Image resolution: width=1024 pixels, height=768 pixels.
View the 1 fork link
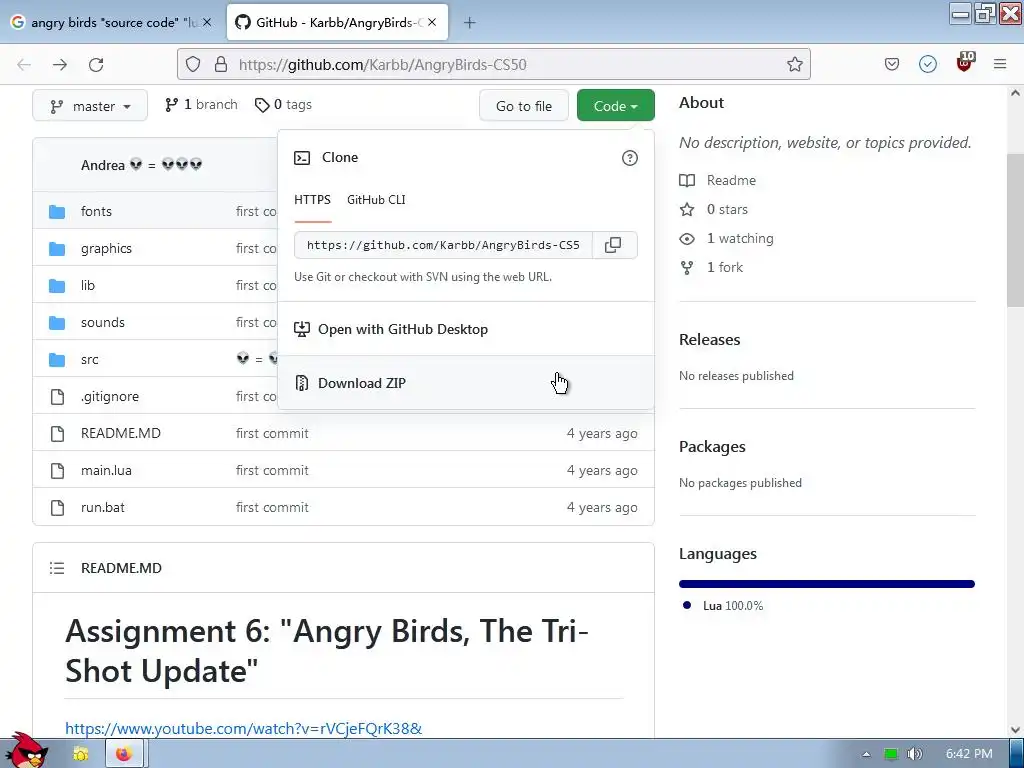click(711, 267)
